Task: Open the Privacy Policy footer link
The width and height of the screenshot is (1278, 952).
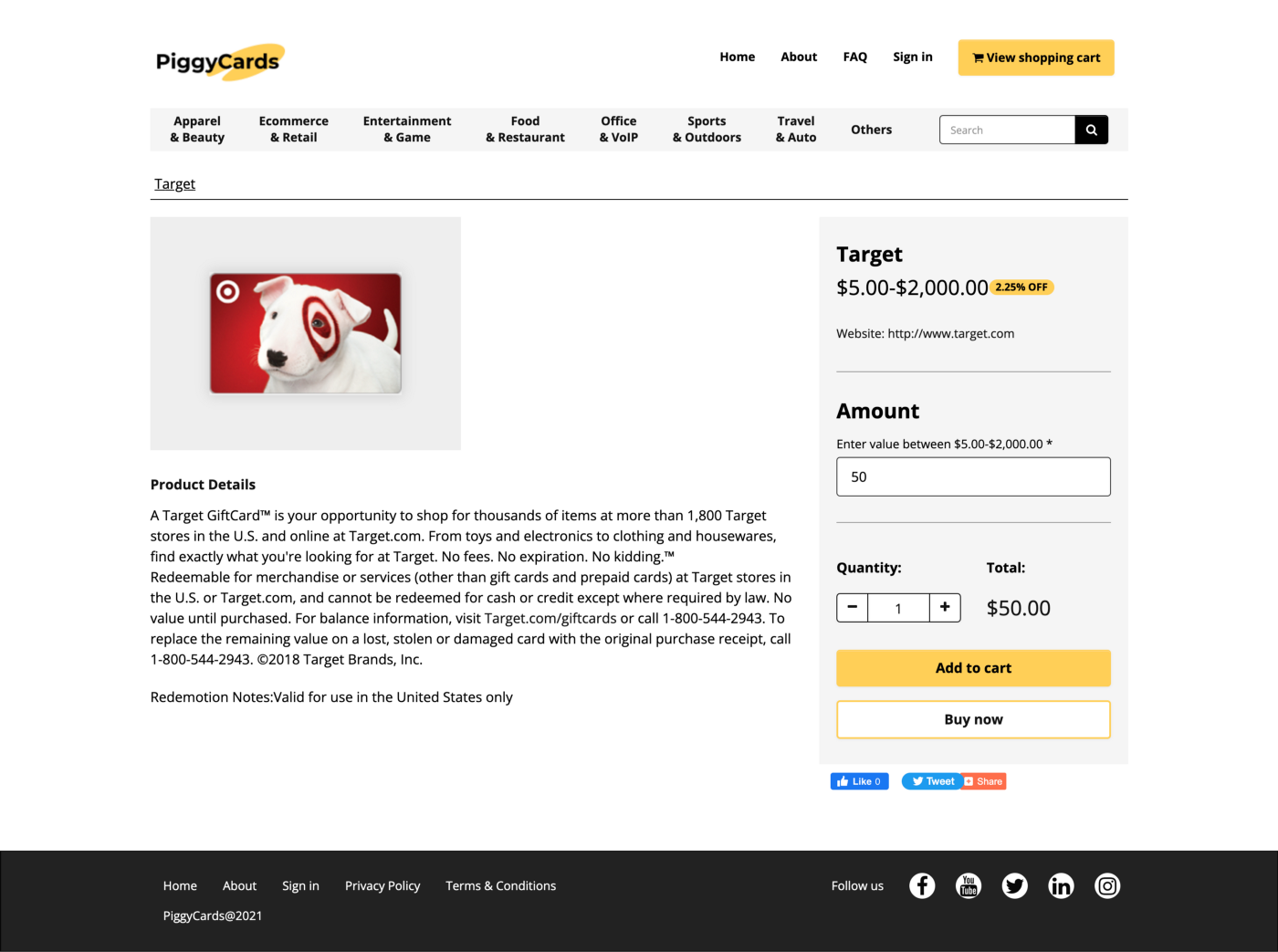Action: tap(382, 885)
